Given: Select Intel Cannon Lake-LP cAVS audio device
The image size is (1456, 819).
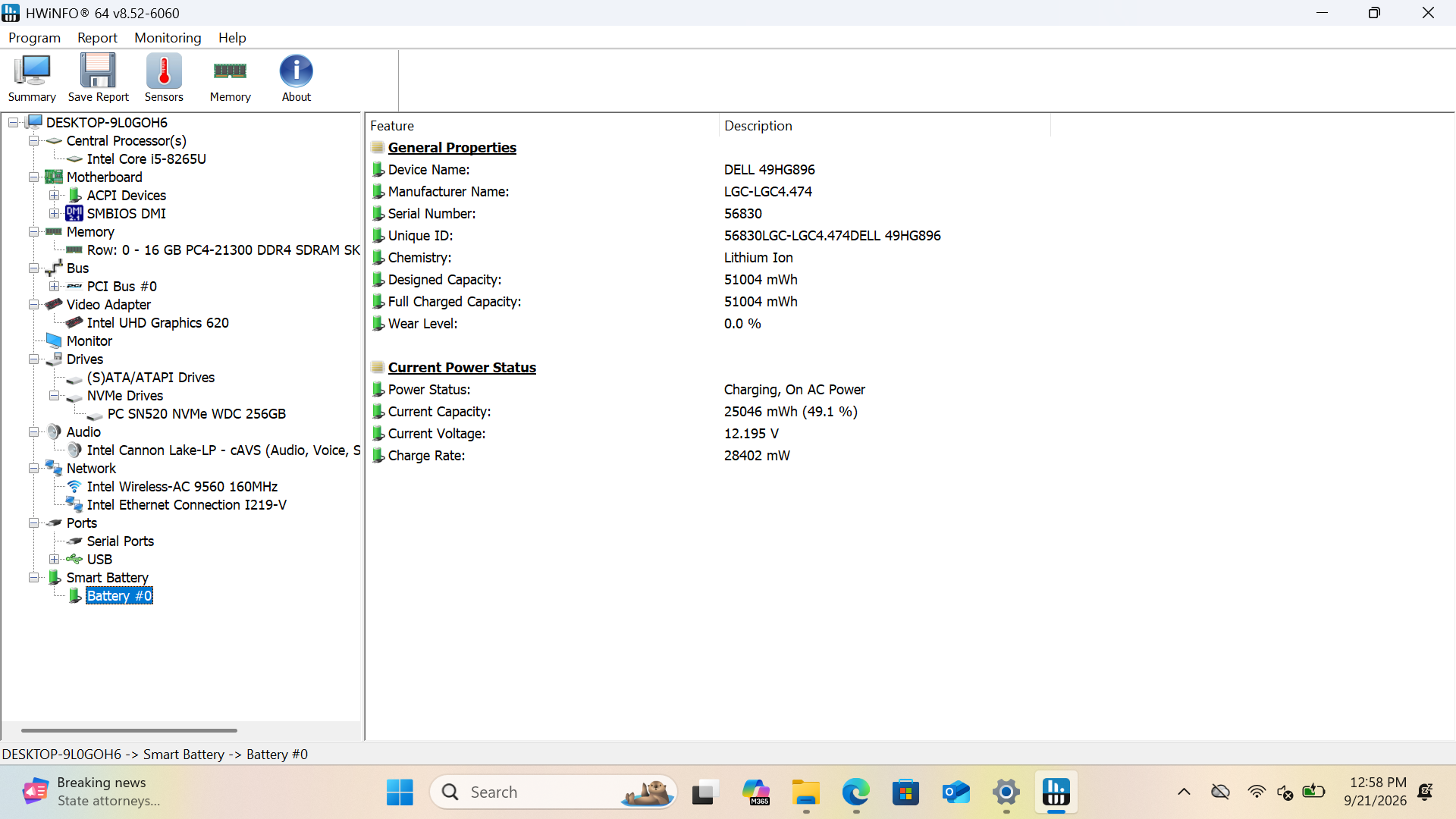Looking at the screenshot, I should (223, 450).
